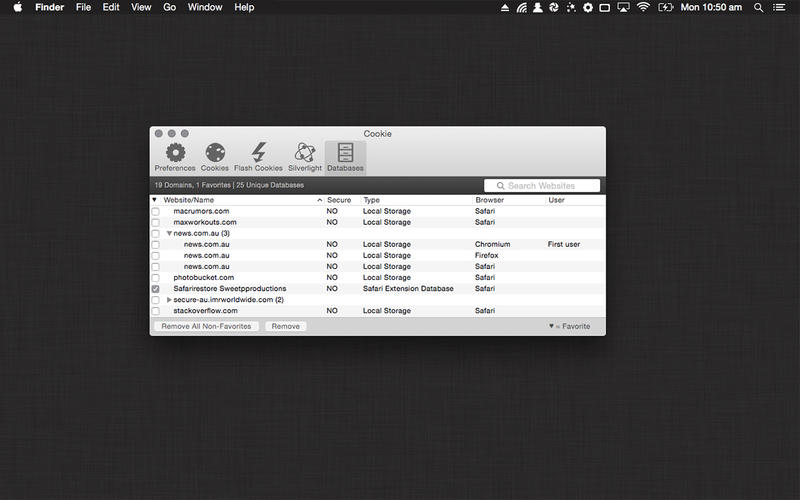Image resolution: width=800 pixels, height=500 pixels.
Task: Open Notification Center list icon
Action: (779, 8)
